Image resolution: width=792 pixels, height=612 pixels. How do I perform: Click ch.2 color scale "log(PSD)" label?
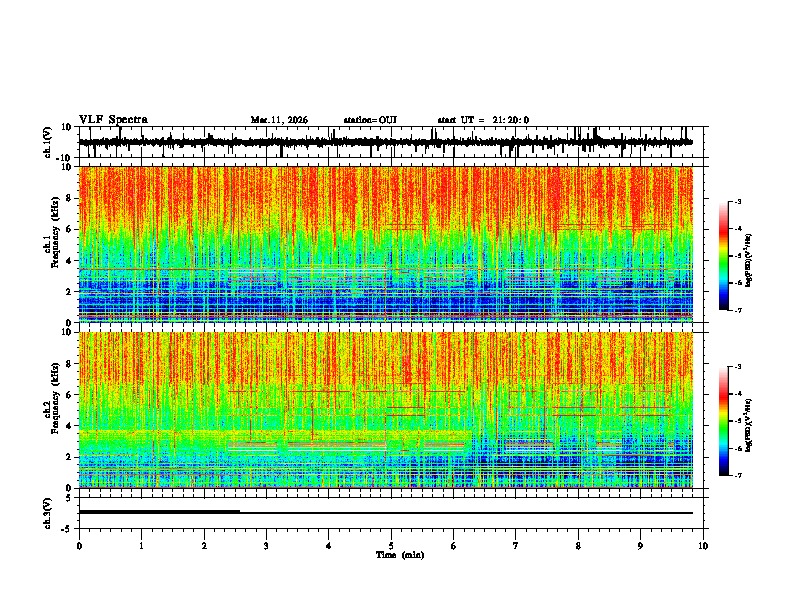coord(748,425)
